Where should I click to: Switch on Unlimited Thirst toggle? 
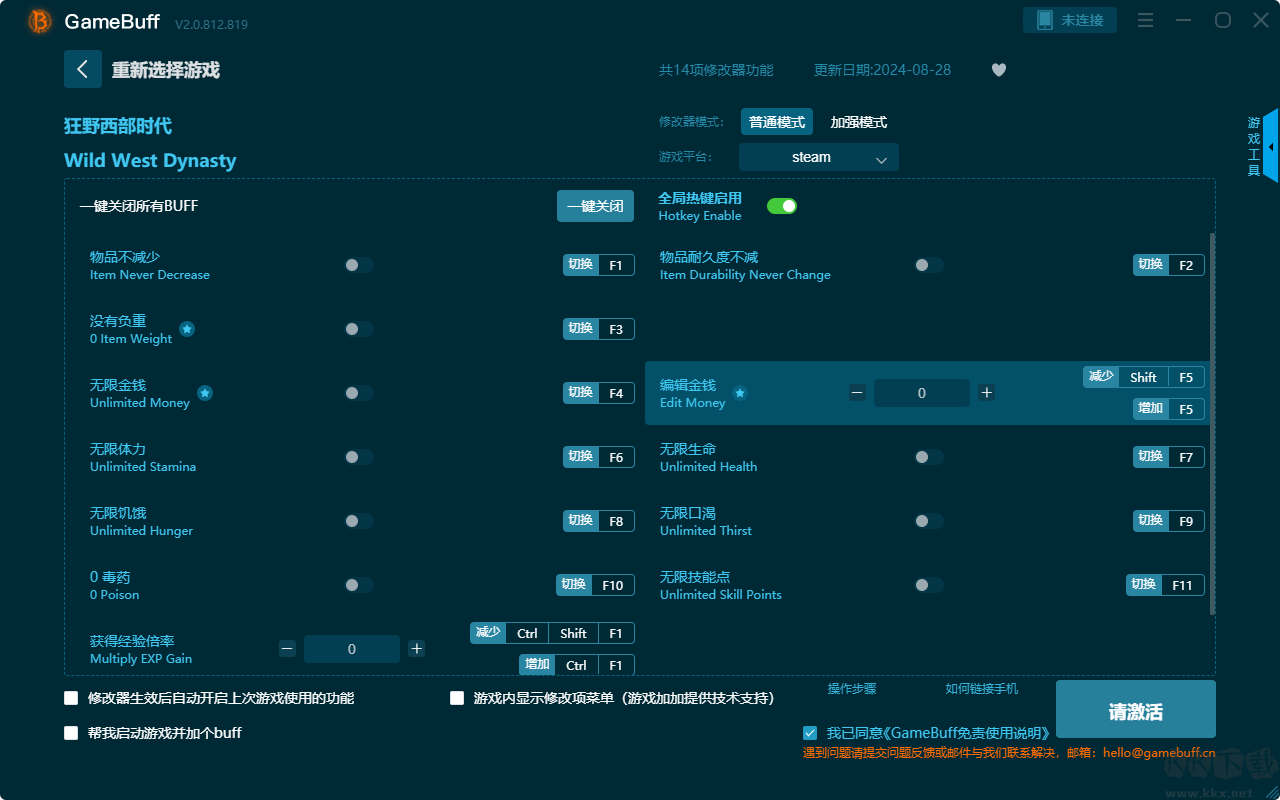coord(929,521)
